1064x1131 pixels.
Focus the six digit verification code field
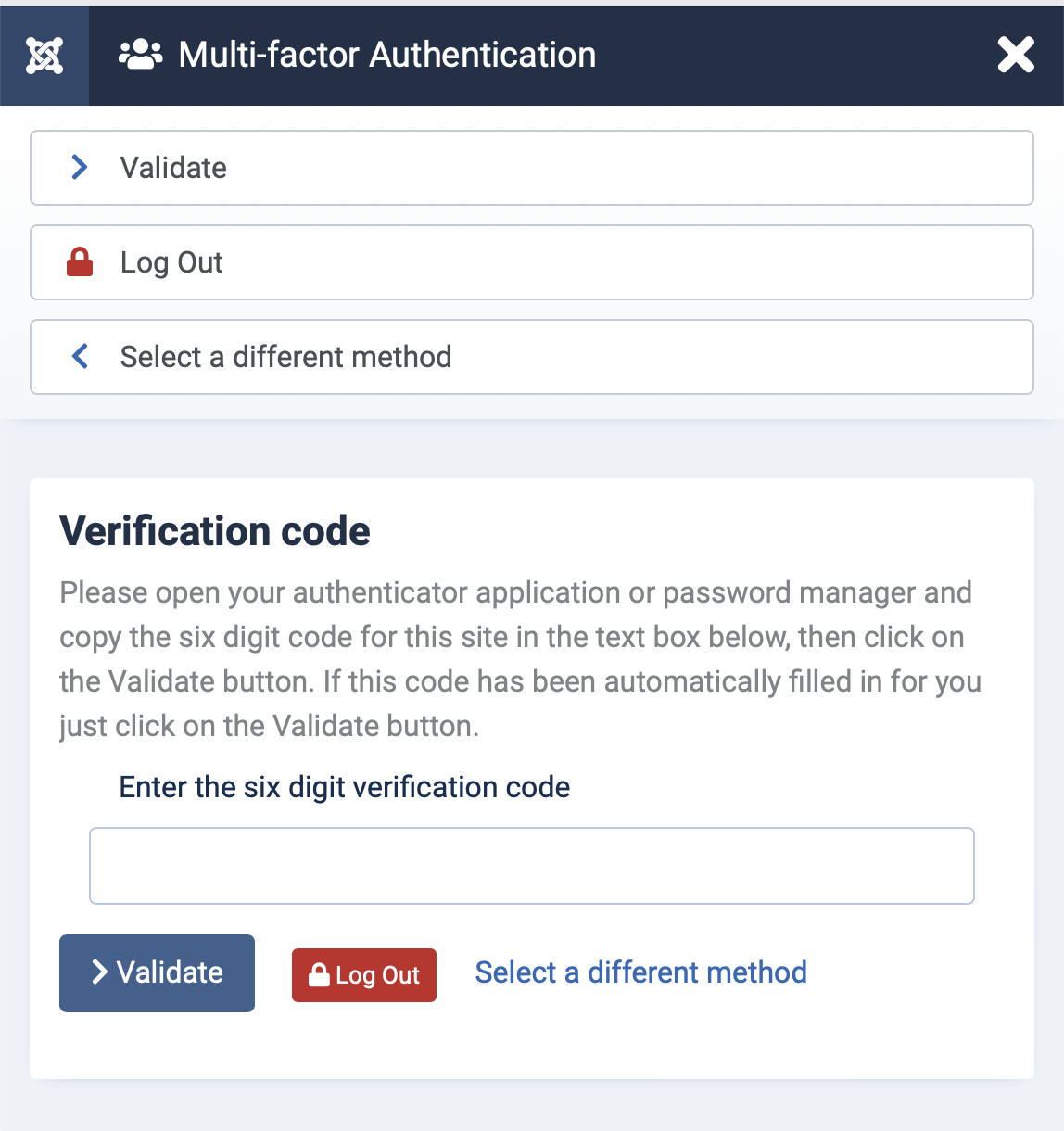532,866
